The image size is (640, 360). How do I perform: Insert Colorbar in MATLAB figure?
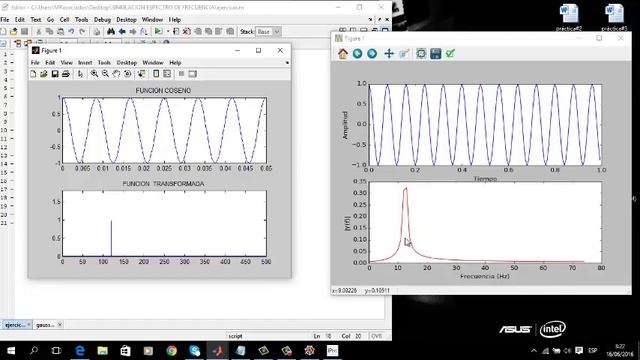tap(156, 74)
